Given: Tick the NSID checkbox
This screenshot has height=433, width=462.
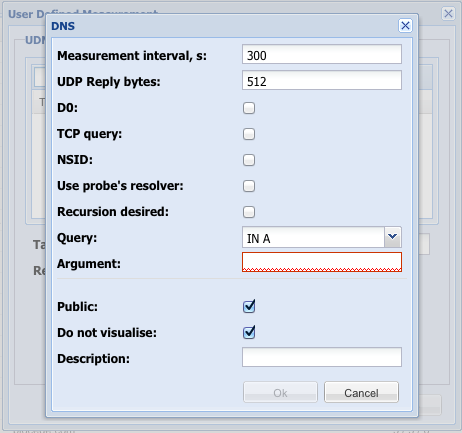Looking at the screenshot, I should pos(249,160).
